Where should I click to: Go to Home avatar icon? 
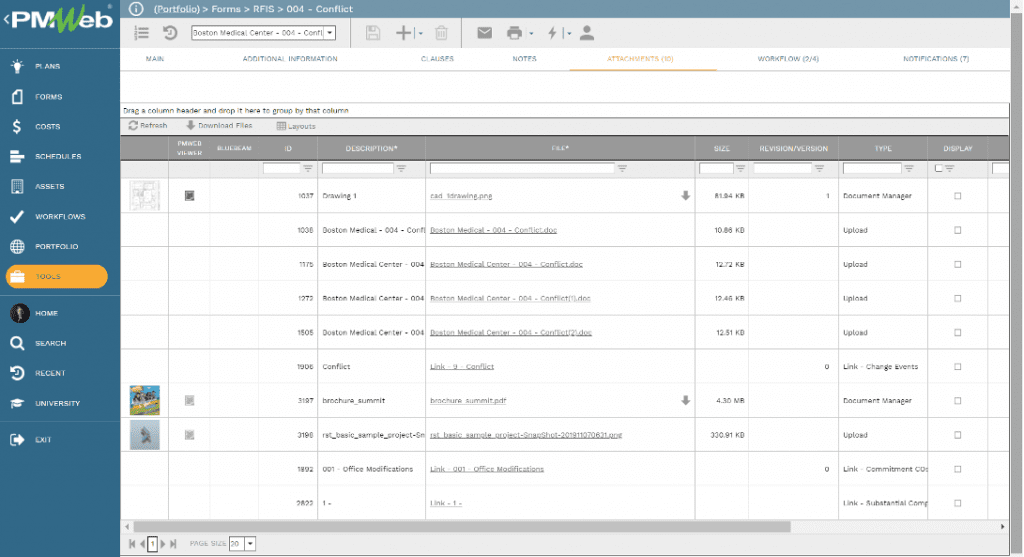[19, 313]
